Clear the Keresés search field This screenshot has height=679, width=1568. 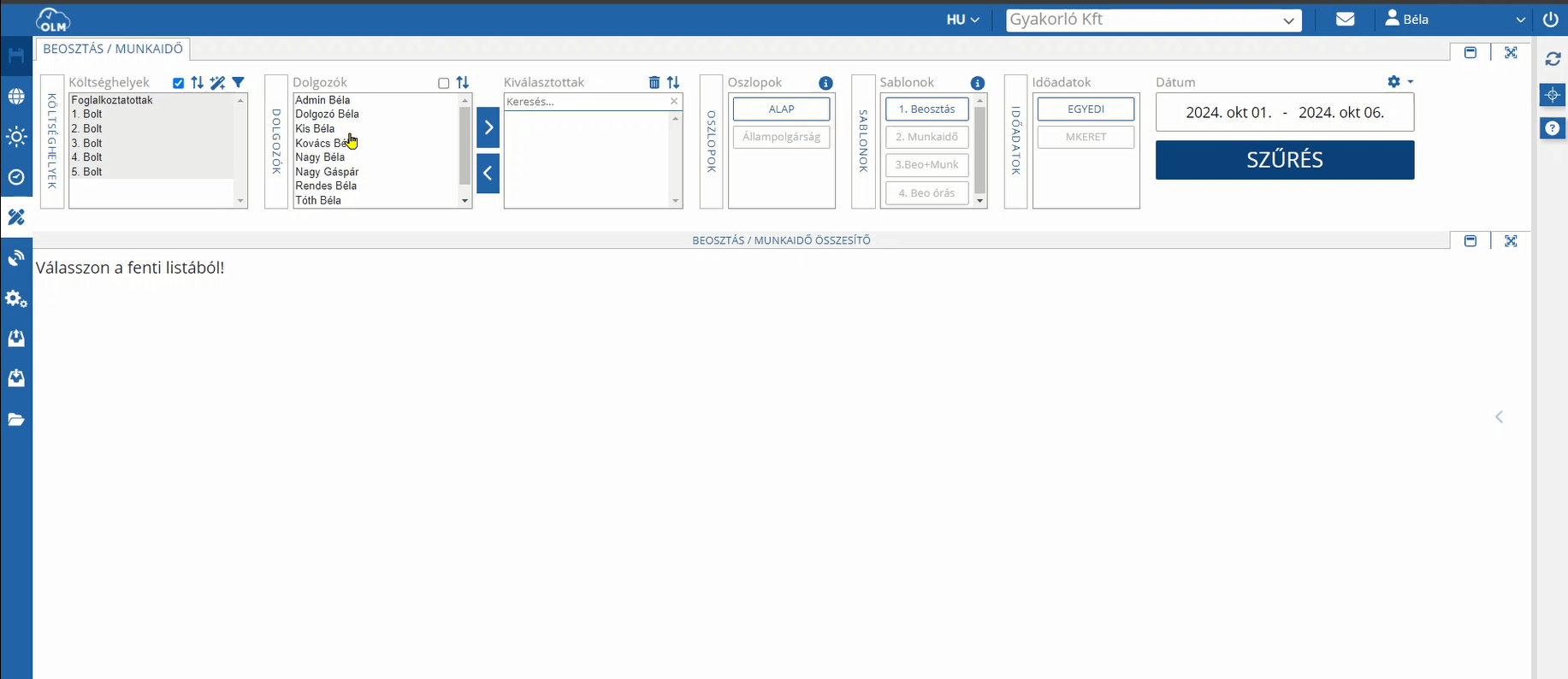(x=674, y=102)
